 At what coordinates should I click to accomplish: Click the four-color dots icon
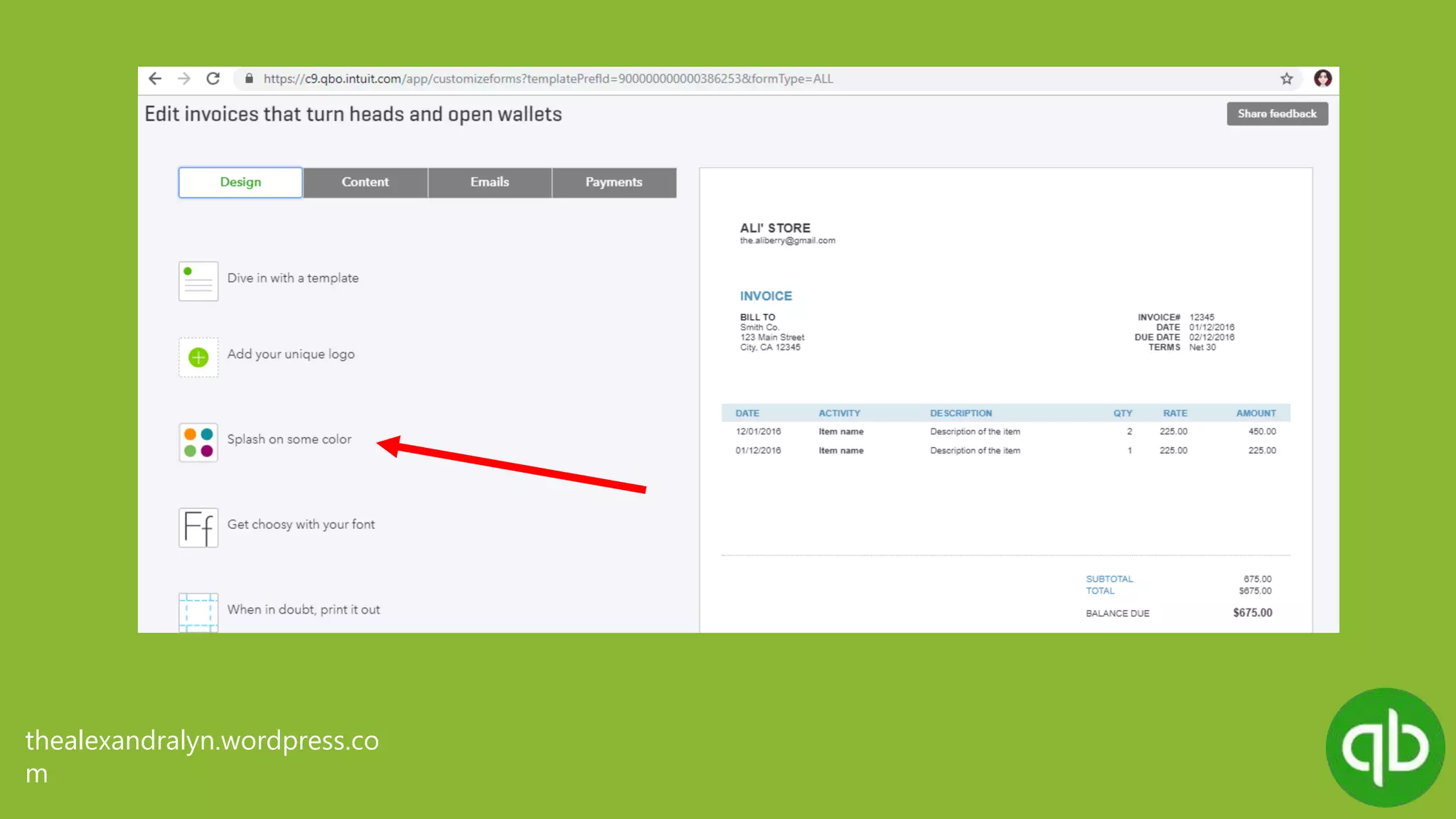tap(198, 441)
